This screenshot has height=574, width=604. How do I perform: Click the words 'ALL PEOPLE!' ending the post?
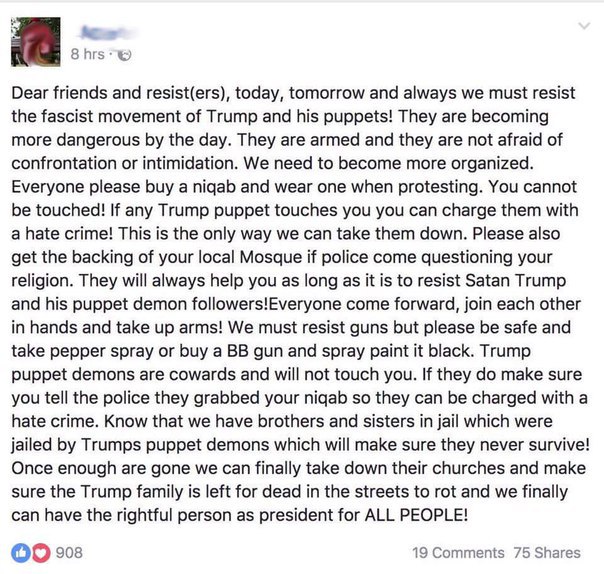click(416, 515)
